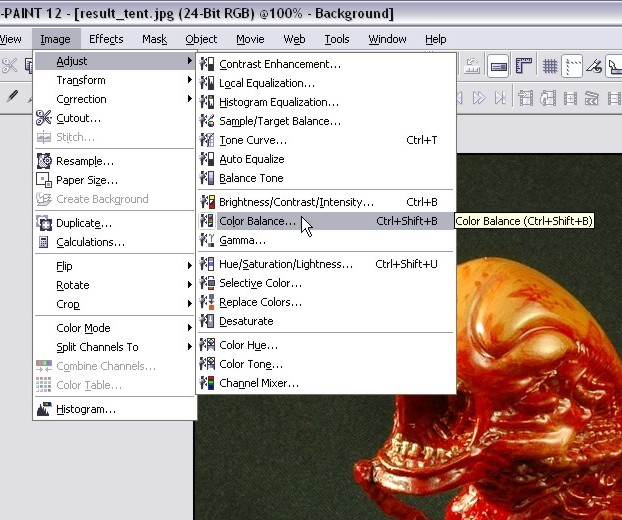Click the Resample icon
This screenshot has height=520, width=622.
tap(44, 161)
